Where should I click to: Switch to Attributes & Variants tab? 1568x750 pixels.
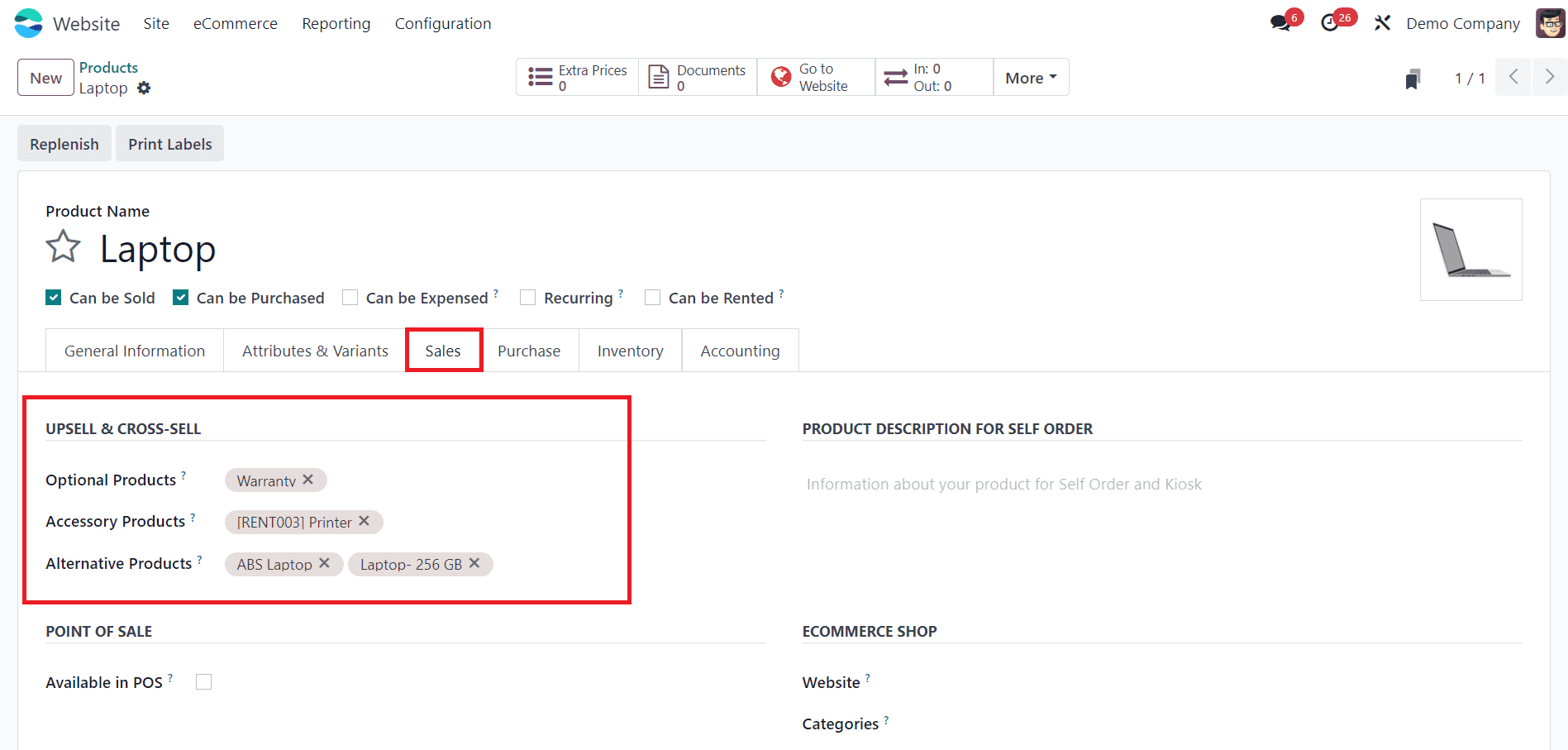[315, 351]
